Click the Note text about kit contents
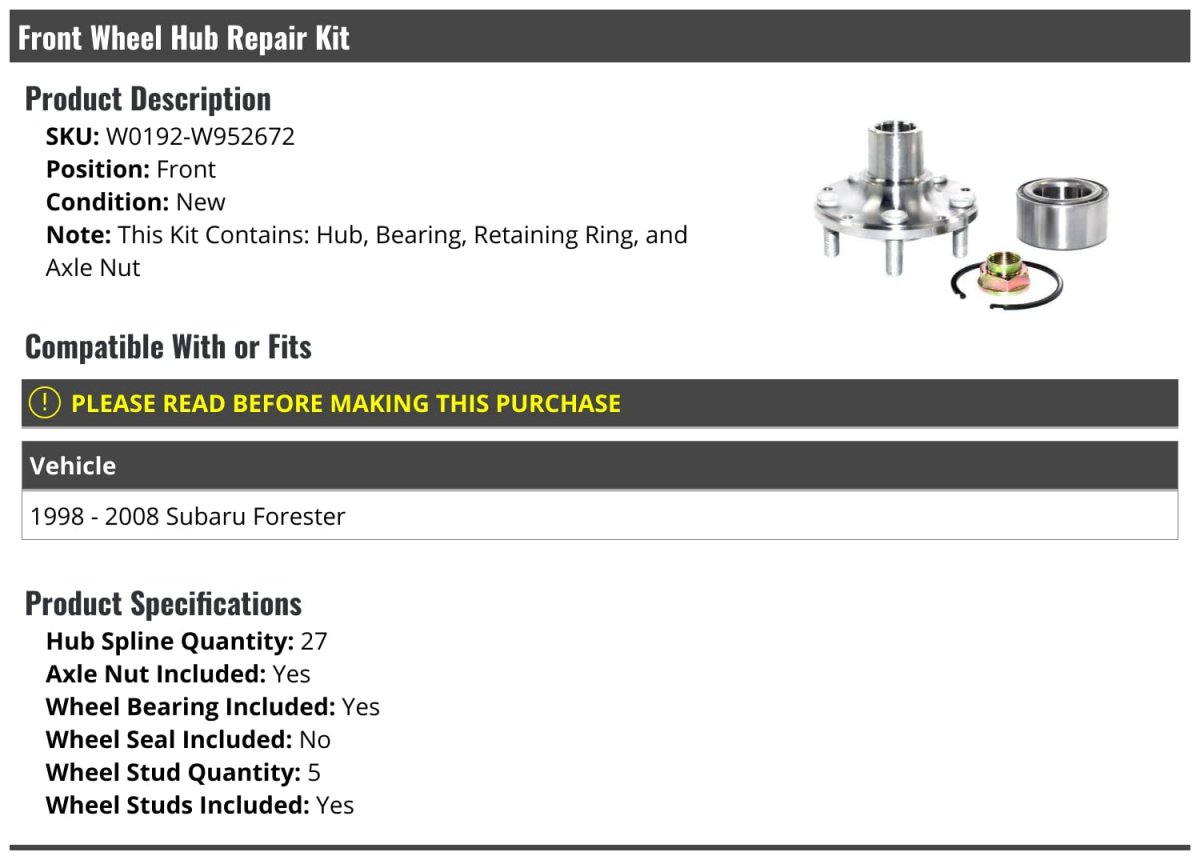The image size is (1200, 860). (367, 251)
